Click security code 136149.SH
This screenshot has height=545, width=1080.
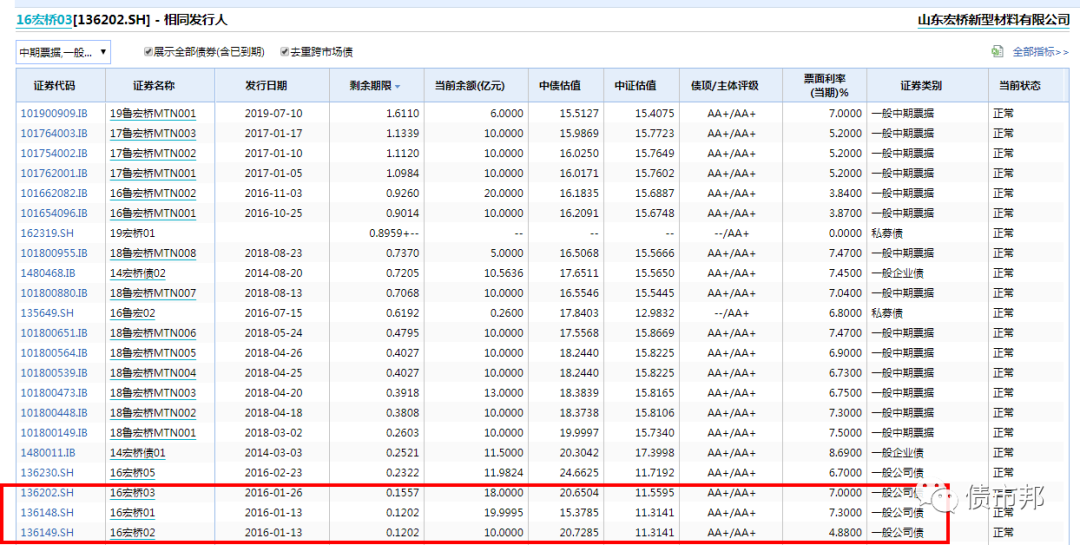tap(48, 533)
